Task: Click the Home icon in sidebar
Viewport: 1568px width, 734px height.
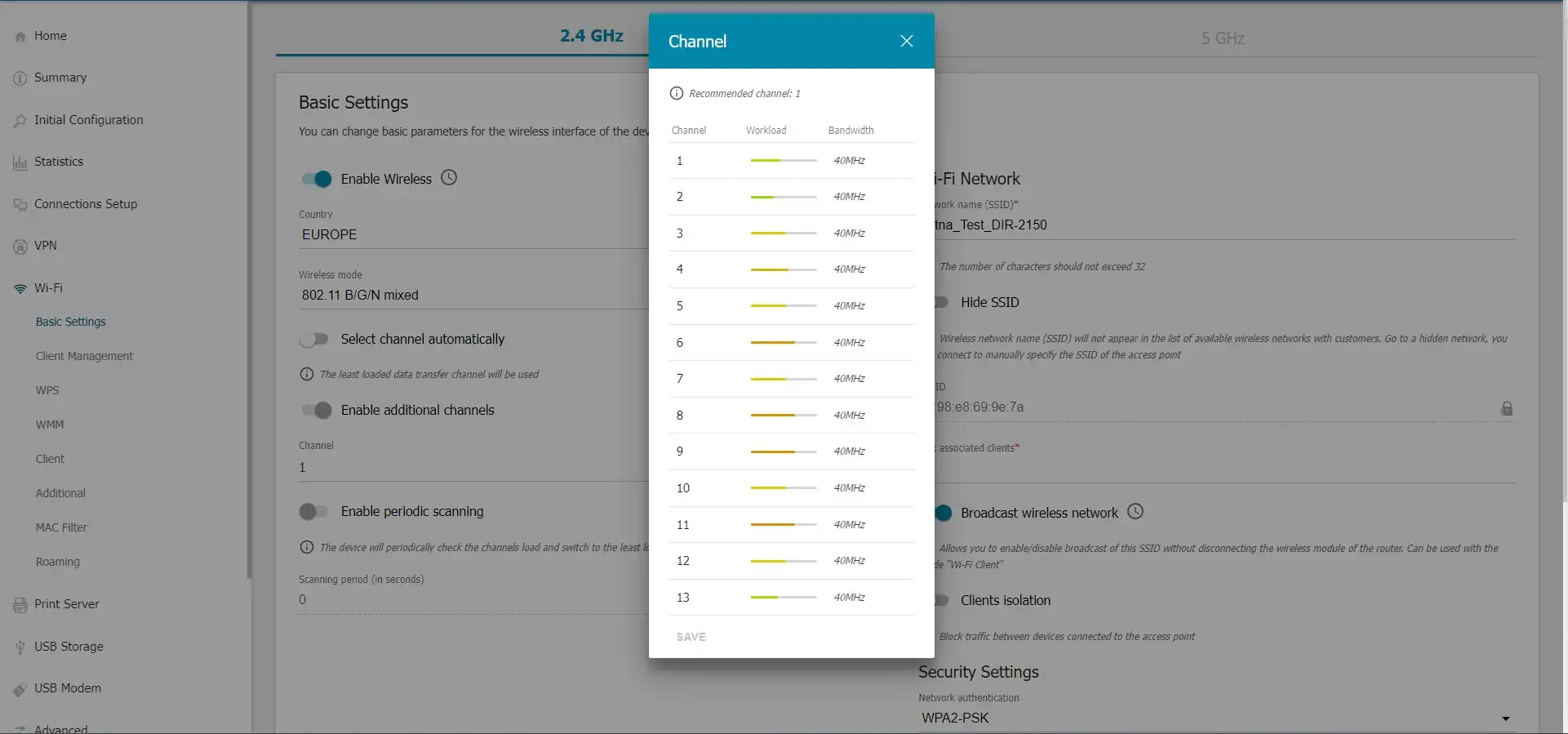Action: click(x=20, y=37)
